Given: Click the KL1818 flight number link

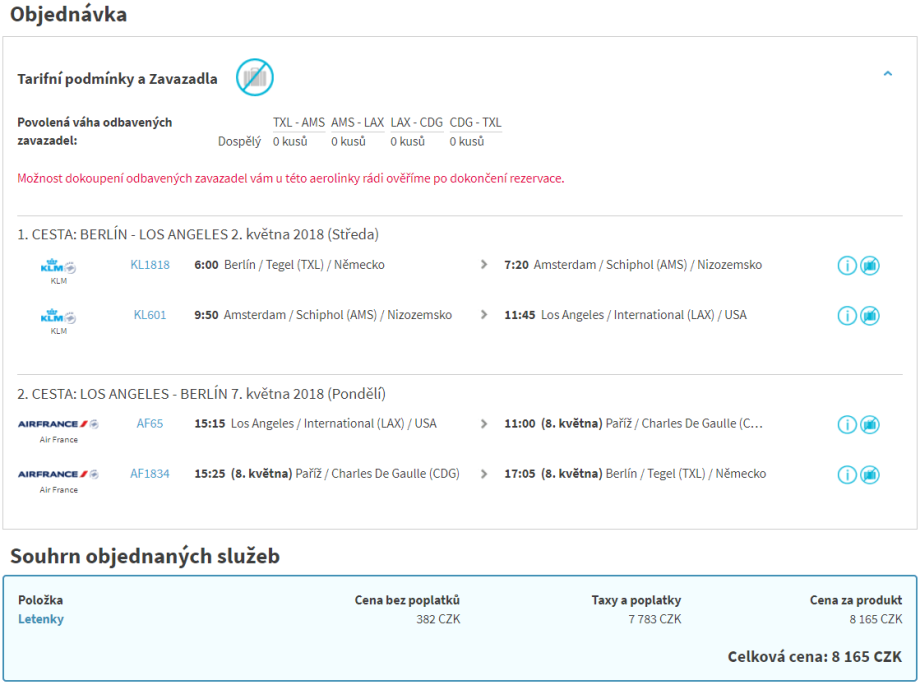Looking at the screenshot, I should (x=150, y=265).
